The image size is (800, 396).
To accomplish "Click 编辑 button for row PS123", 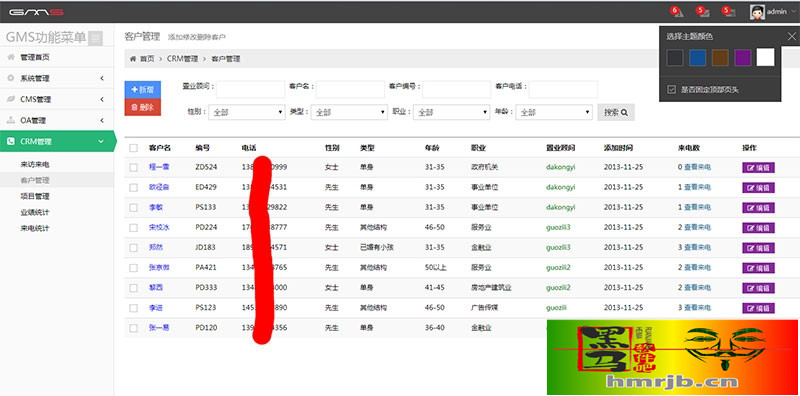I will point(758,308).
